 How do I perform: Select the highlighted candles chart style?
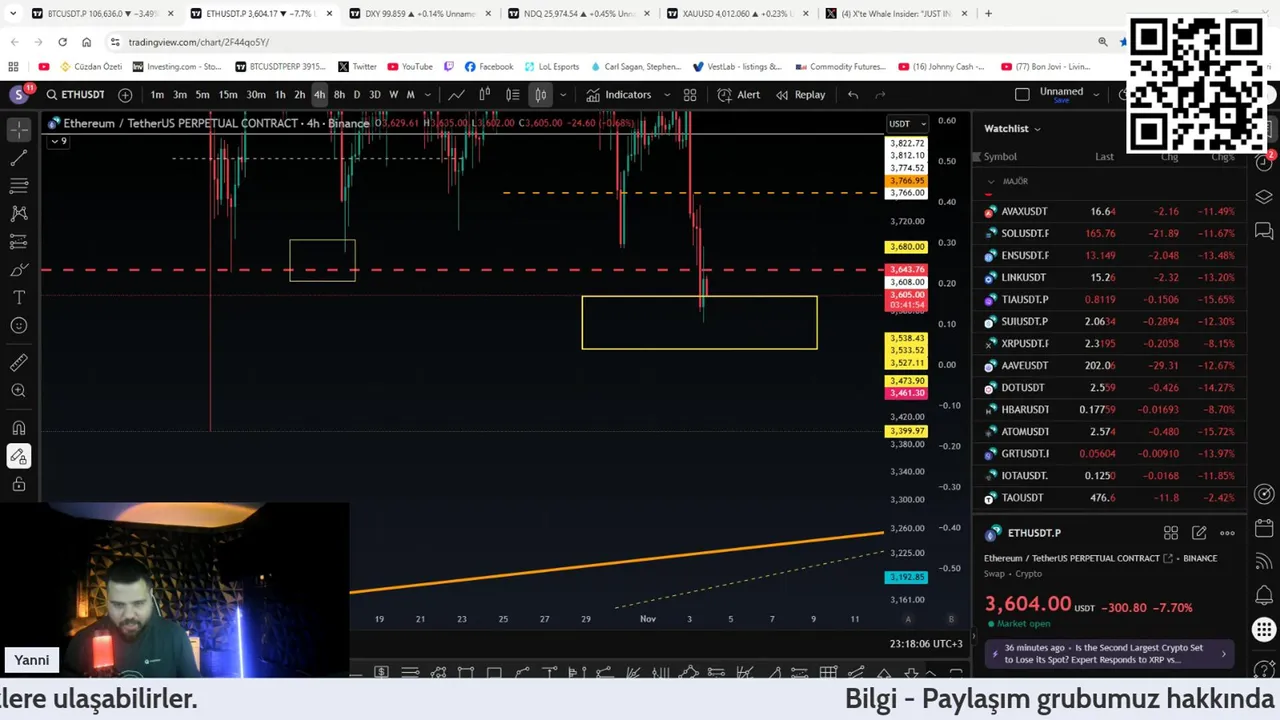541,95
